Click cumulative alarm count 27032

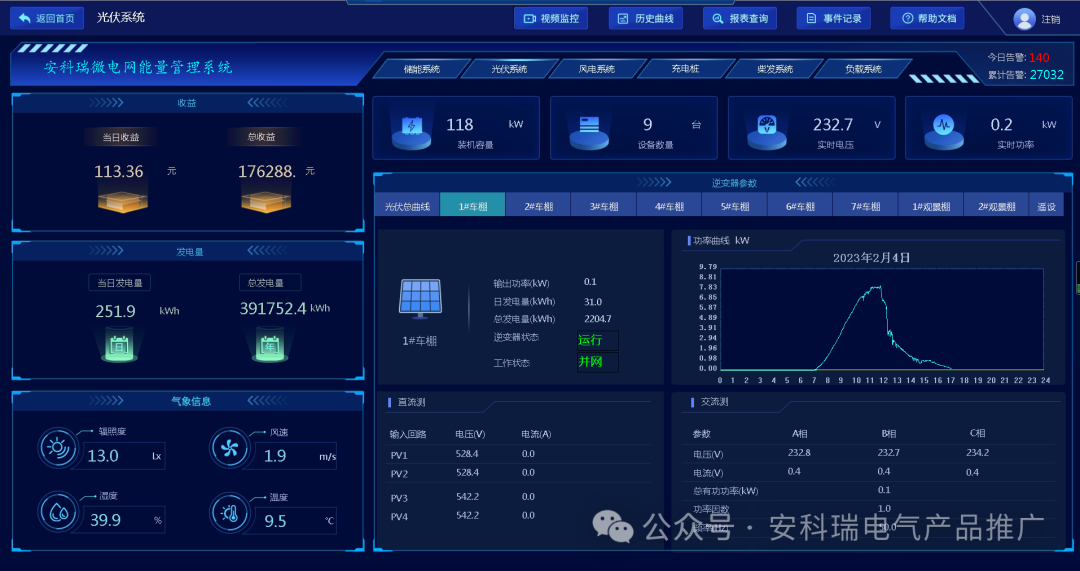point(1046,74)
